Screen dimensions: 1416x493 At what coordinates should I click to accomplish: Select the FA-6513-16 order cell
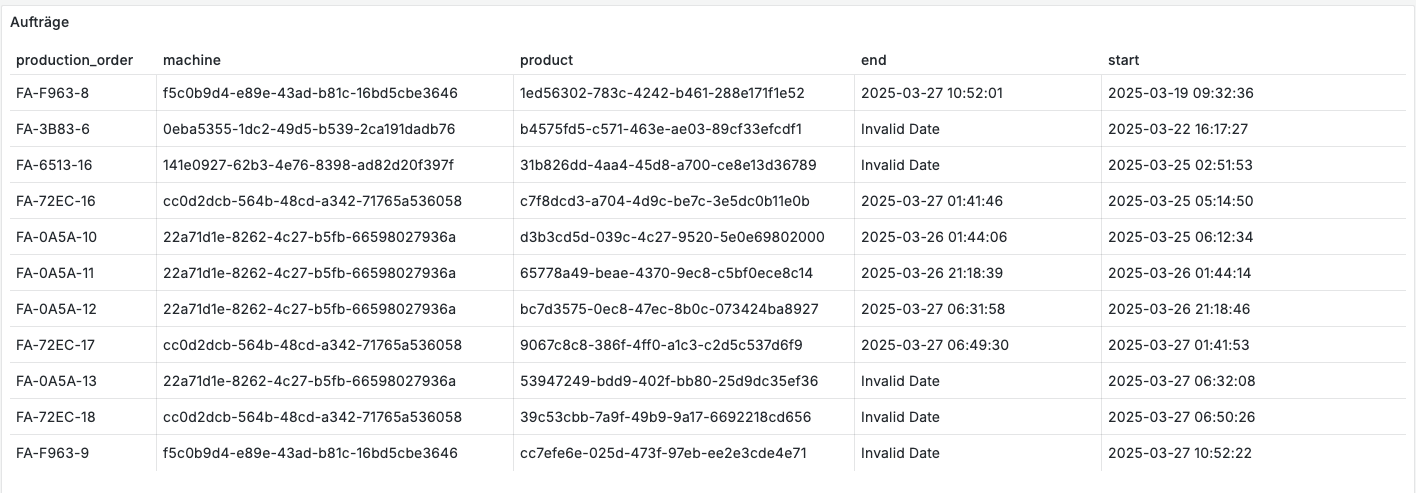56,165
